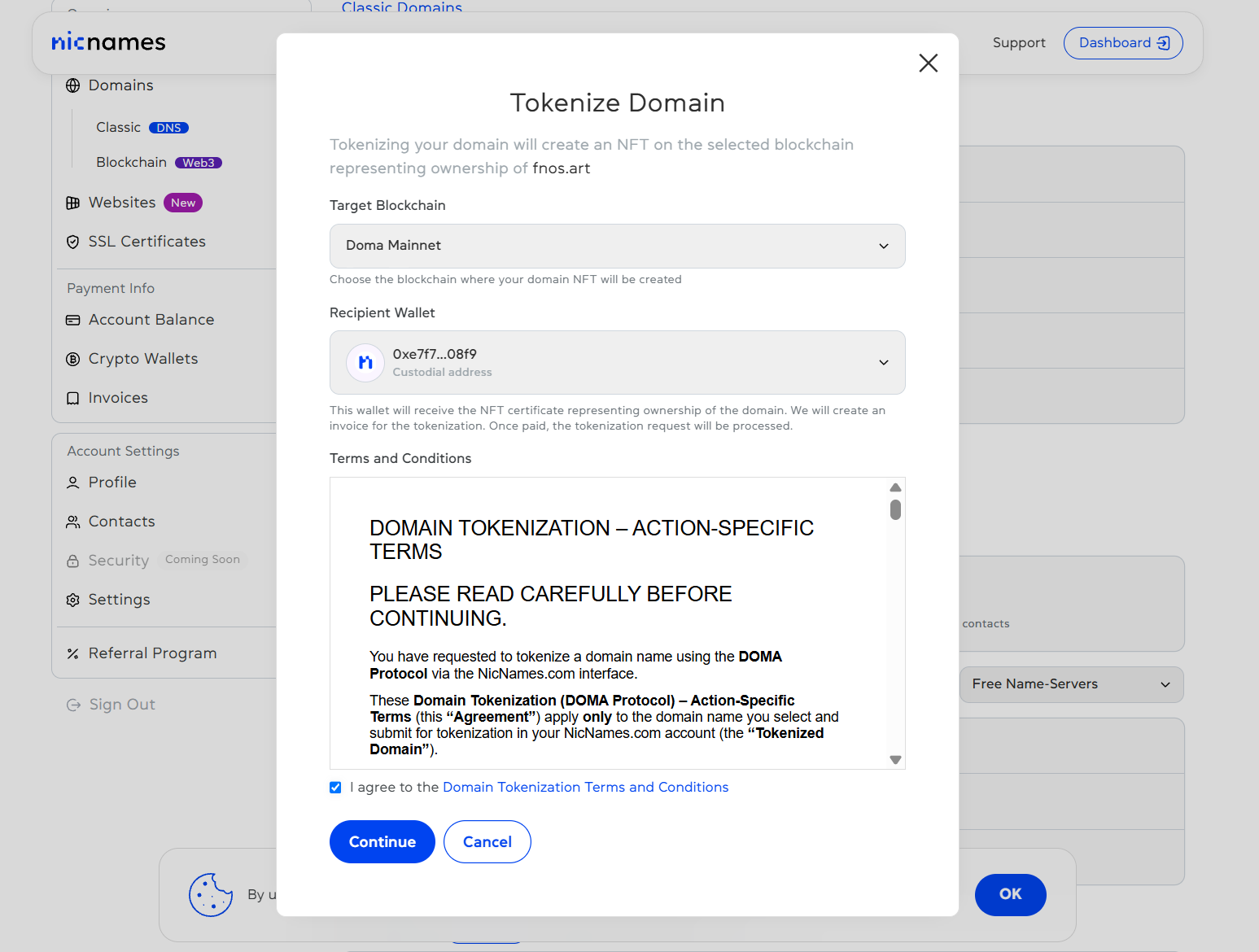This screenshot has height=952, width=1259.
Task: Click the Security lock icon
Action: click(x=73, y=561)
